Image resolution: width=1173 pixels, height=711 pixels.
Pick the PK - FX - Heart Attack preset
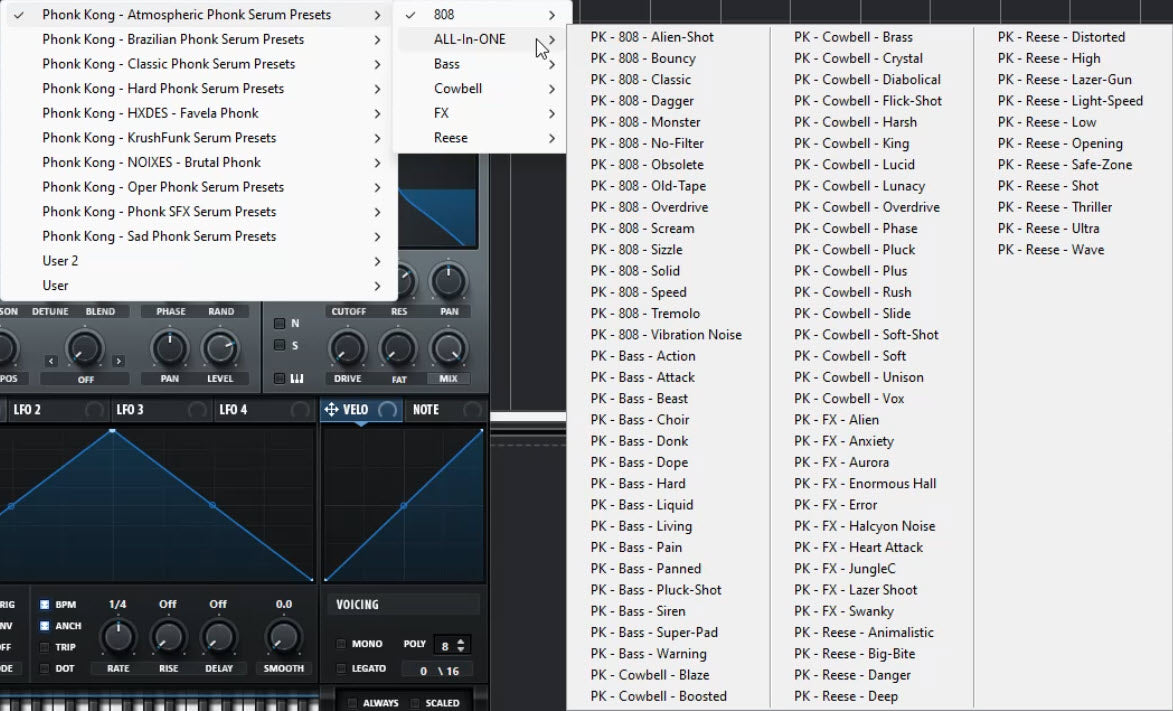[x=858, y=548]
